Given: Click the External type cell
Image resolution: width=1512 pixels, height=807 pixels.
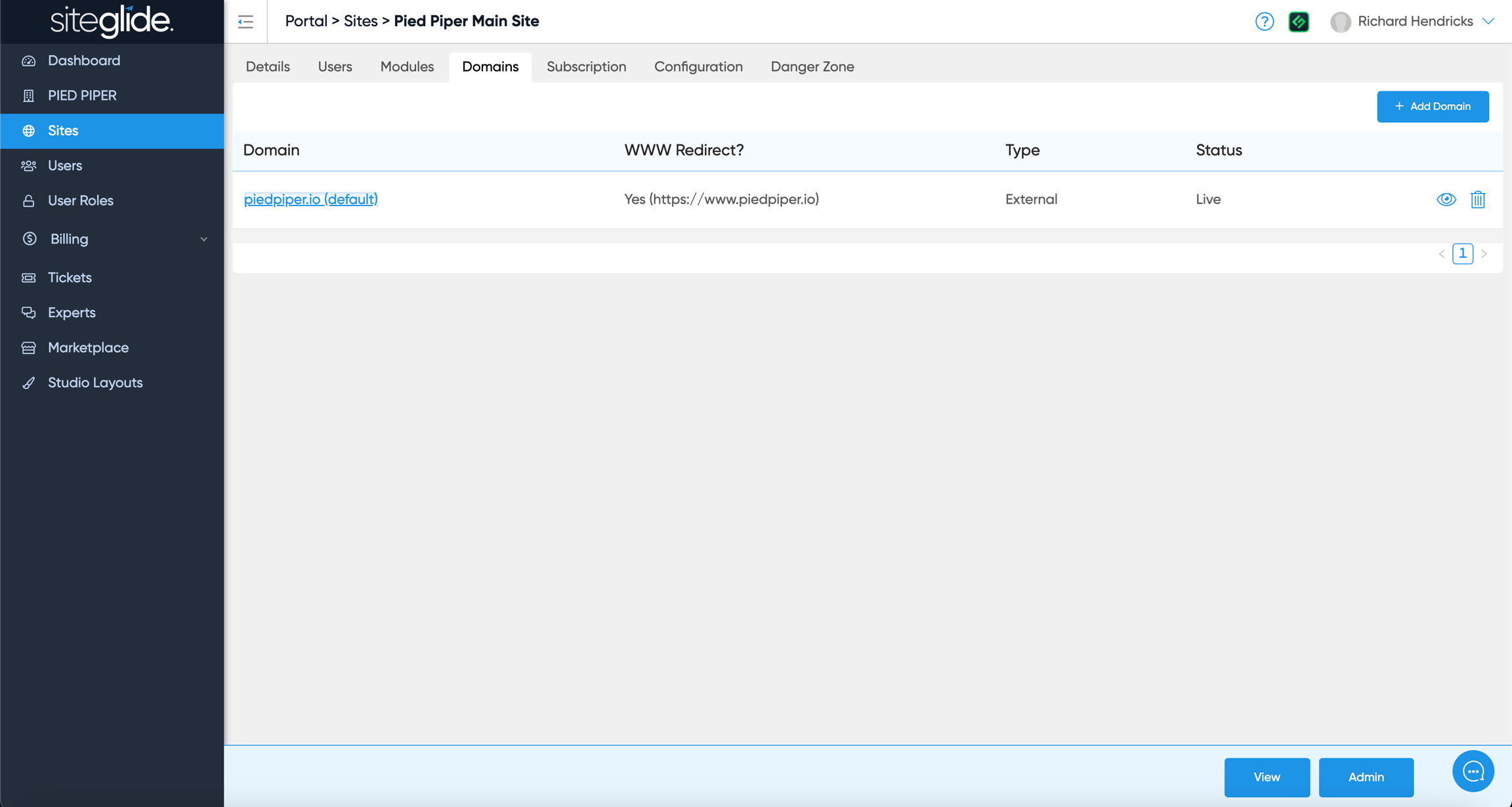Looking at the screenshot, I should click(x=1031, y=199).
